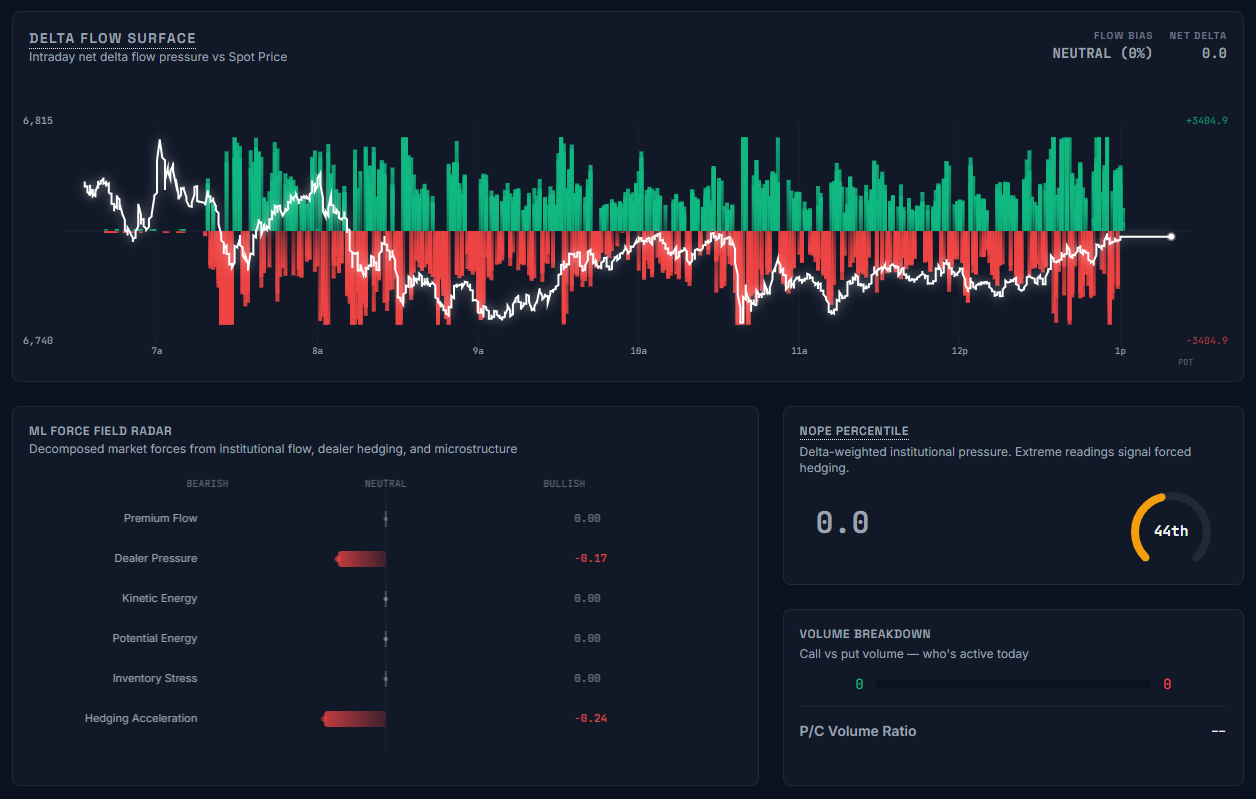The width and height of the screenshot is (1256, 799).
Task: Expand the NOPE PERCENTILE panel header
Action: coord(854,431)
